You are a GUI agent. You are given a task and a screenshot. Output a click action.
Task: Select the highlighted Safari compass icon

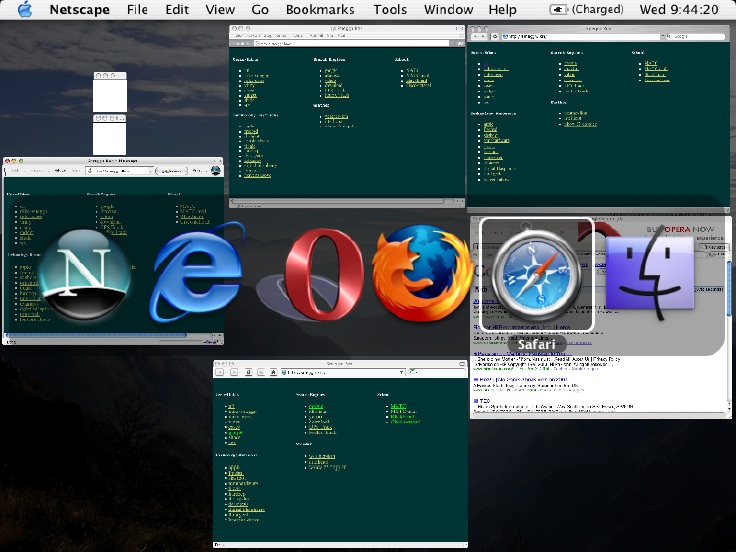536,274
